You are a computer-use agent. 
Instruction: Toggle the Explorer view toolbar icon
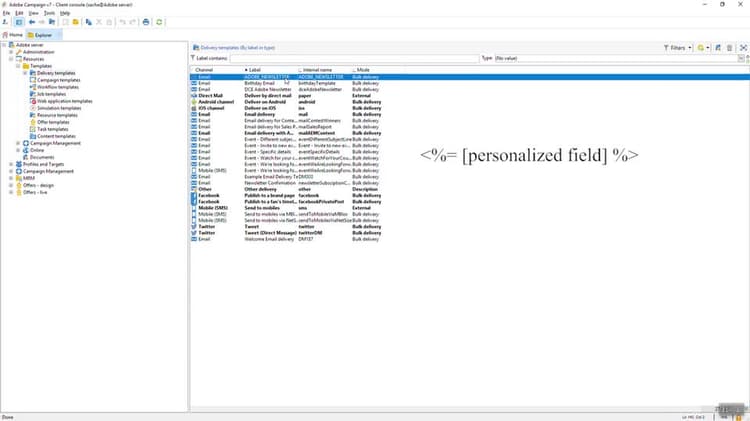click(x=19, y=22)
